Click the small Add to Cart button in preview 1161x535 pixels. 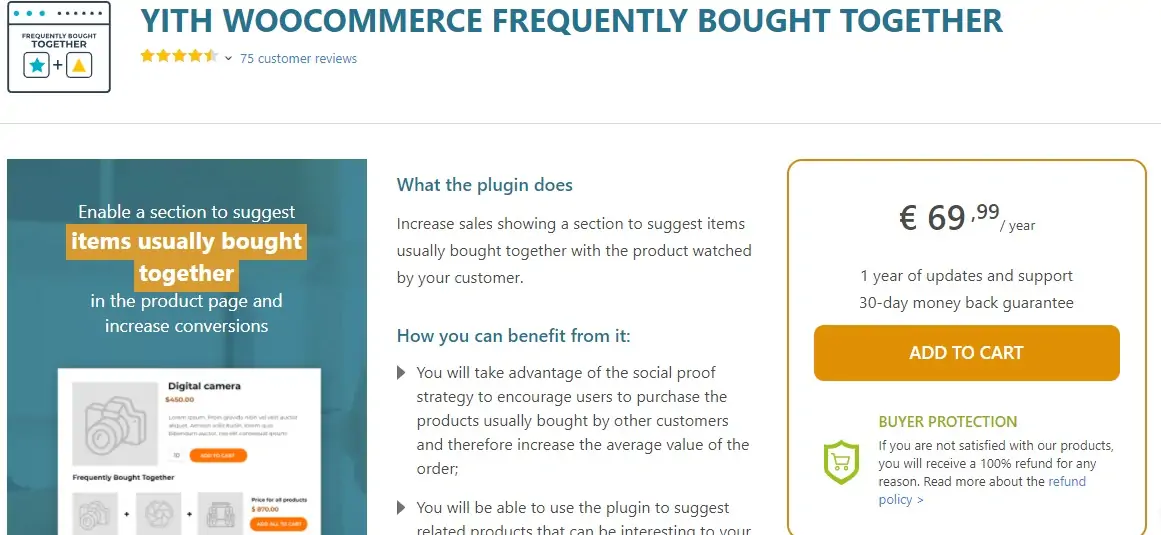pos(217,456)
